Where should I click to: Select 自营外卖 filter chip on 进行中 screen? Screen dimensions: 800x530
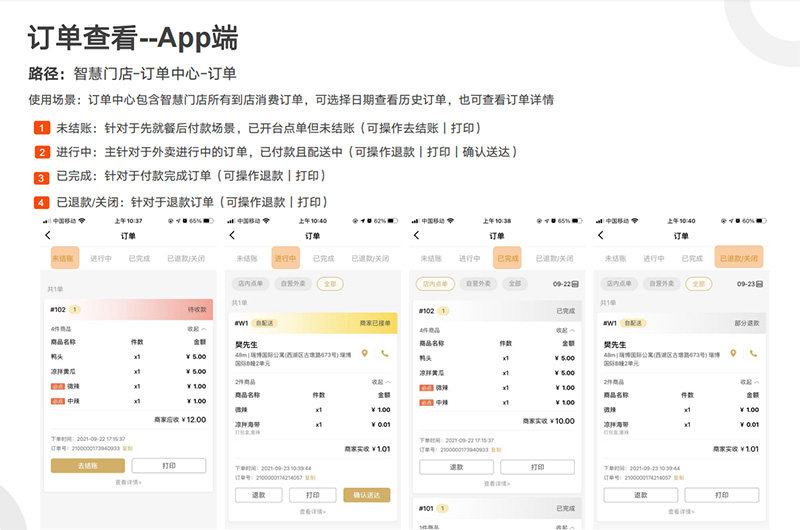click(292, 284)
